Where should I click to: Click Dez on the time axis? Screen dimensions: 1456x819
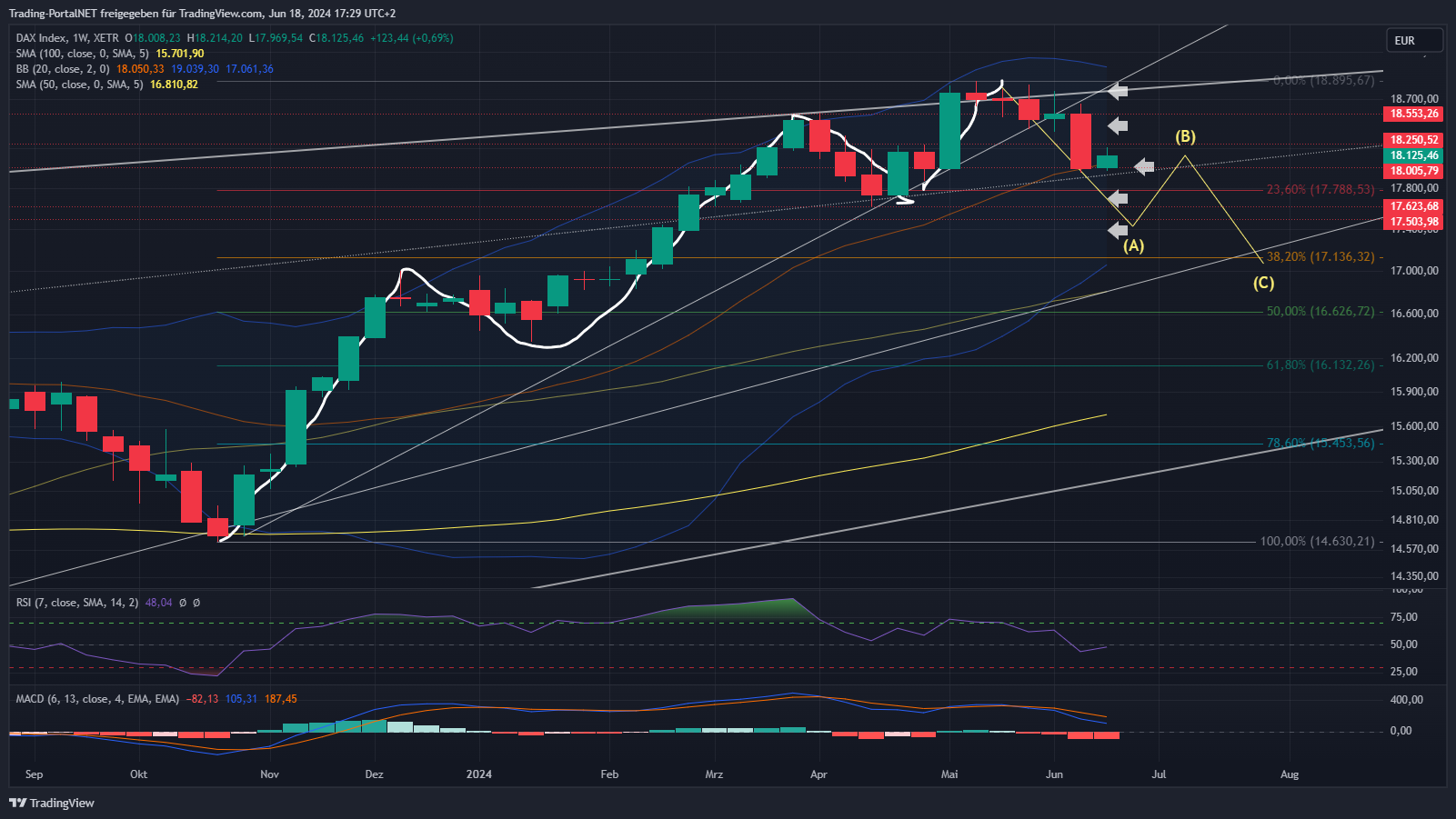tap(374, 774)
